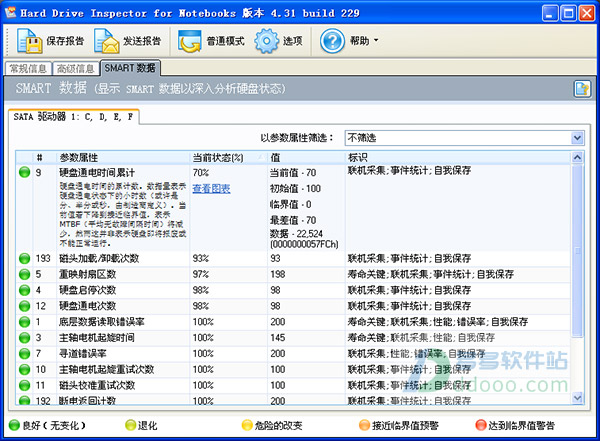Click the vertical scrollbar thumb

click(577, 251)
